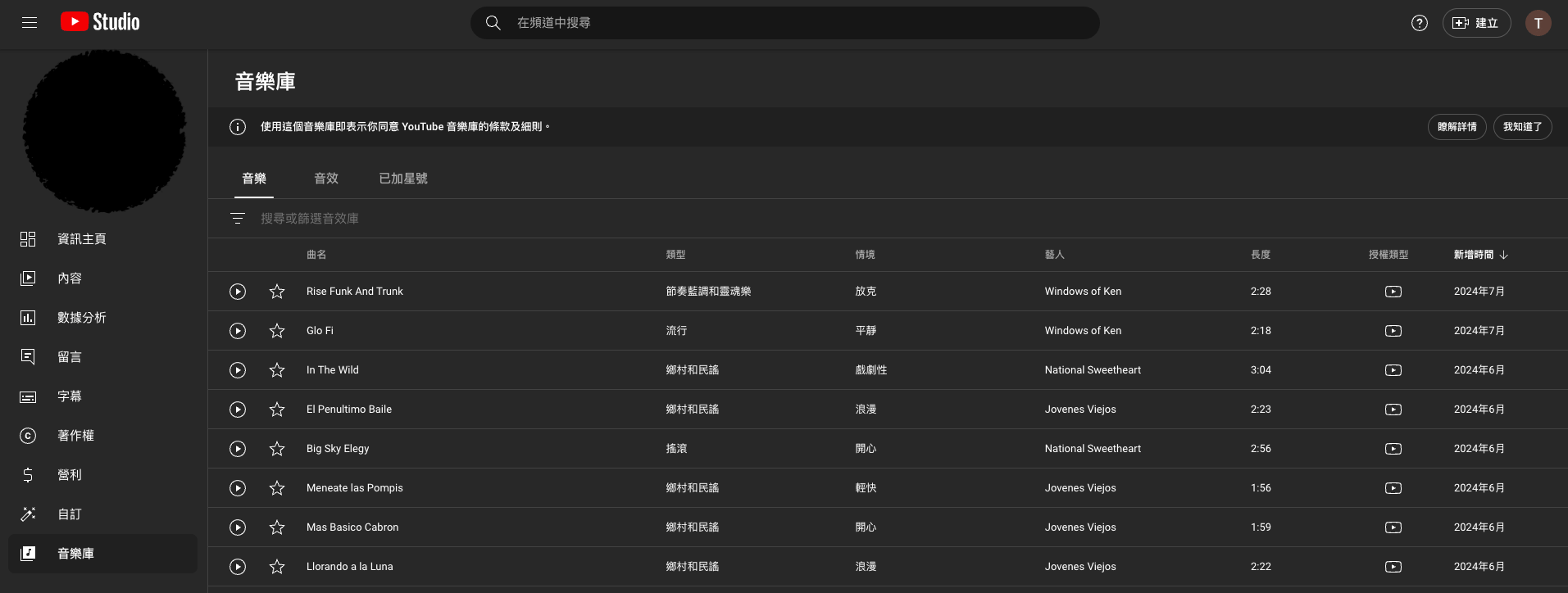
Task: Click the 瞭解詳情 button
Action: 1457,127
